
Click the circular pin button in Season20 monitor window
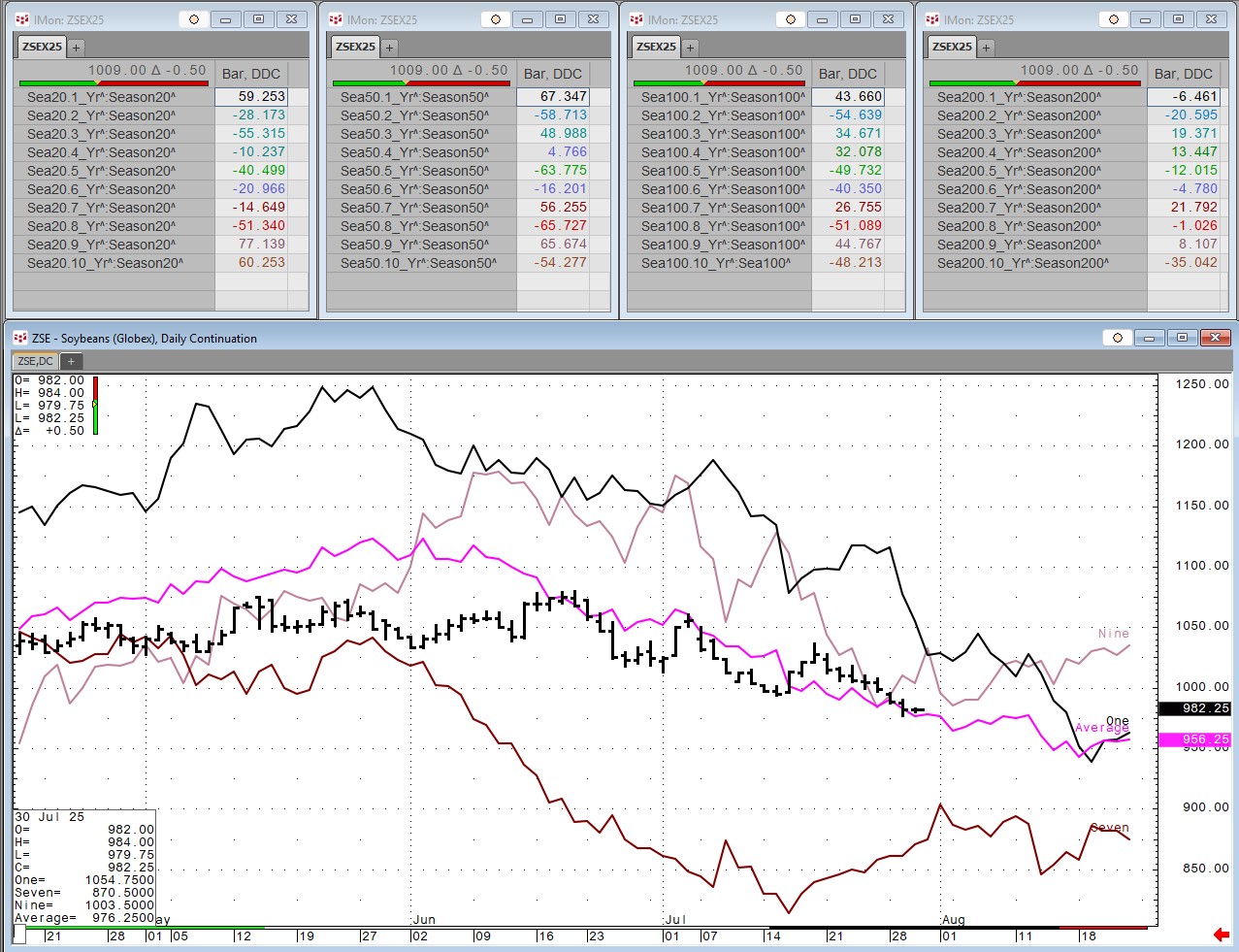click(194, 19)
